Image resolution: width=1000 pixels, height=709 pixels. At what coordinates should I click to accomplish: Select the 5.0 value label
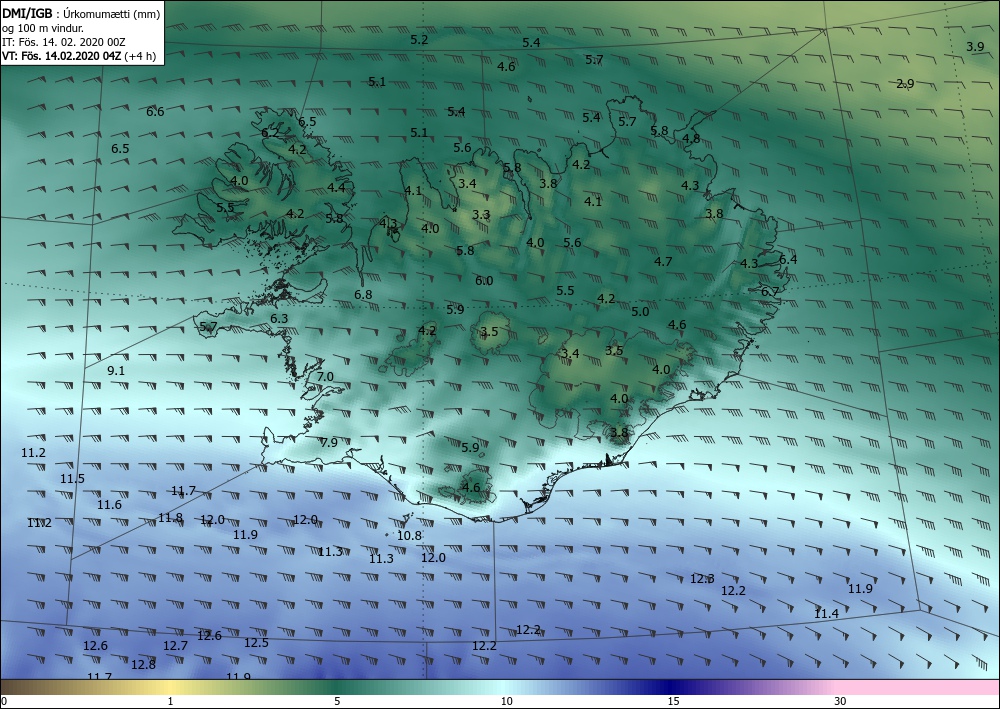[640, 312]
